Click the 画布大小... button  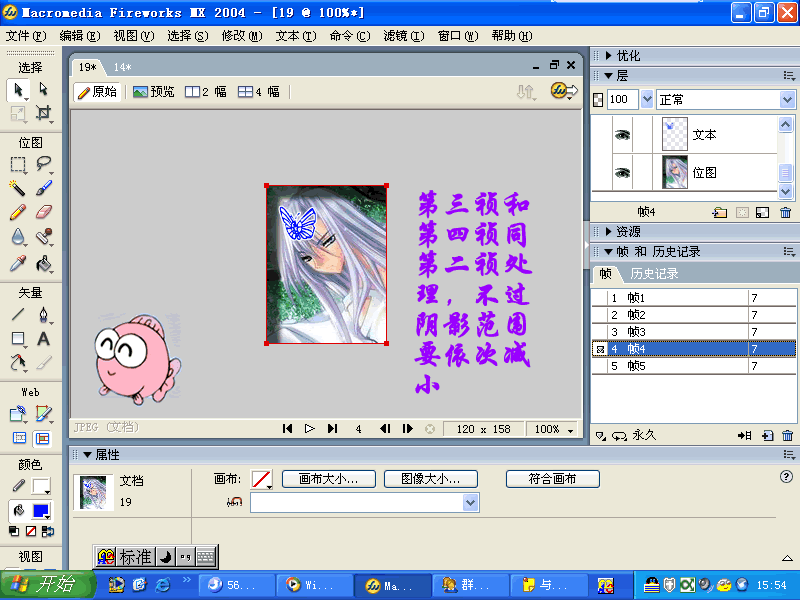point(329,479)
